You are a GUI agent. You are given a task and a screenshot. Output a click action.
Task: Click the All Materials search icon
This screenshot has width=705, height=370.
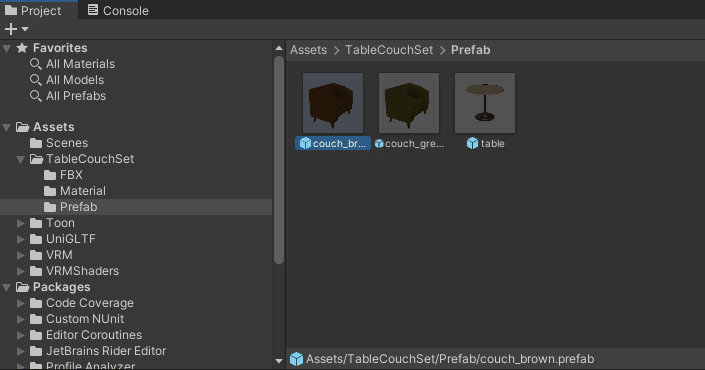(36, 64)
